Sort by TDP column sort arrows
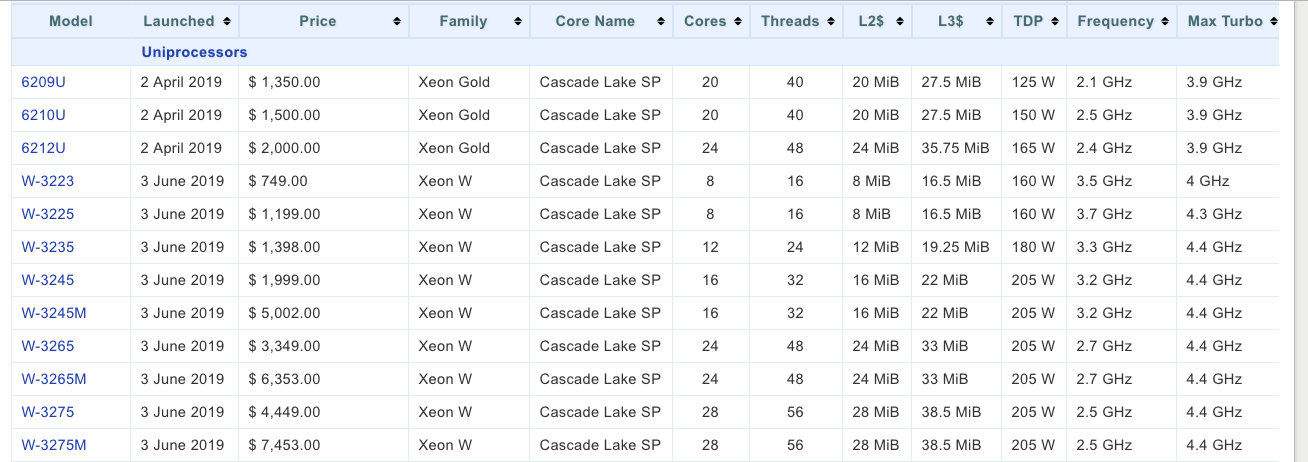This screenshot has width=1308, height=462. 1054,21
